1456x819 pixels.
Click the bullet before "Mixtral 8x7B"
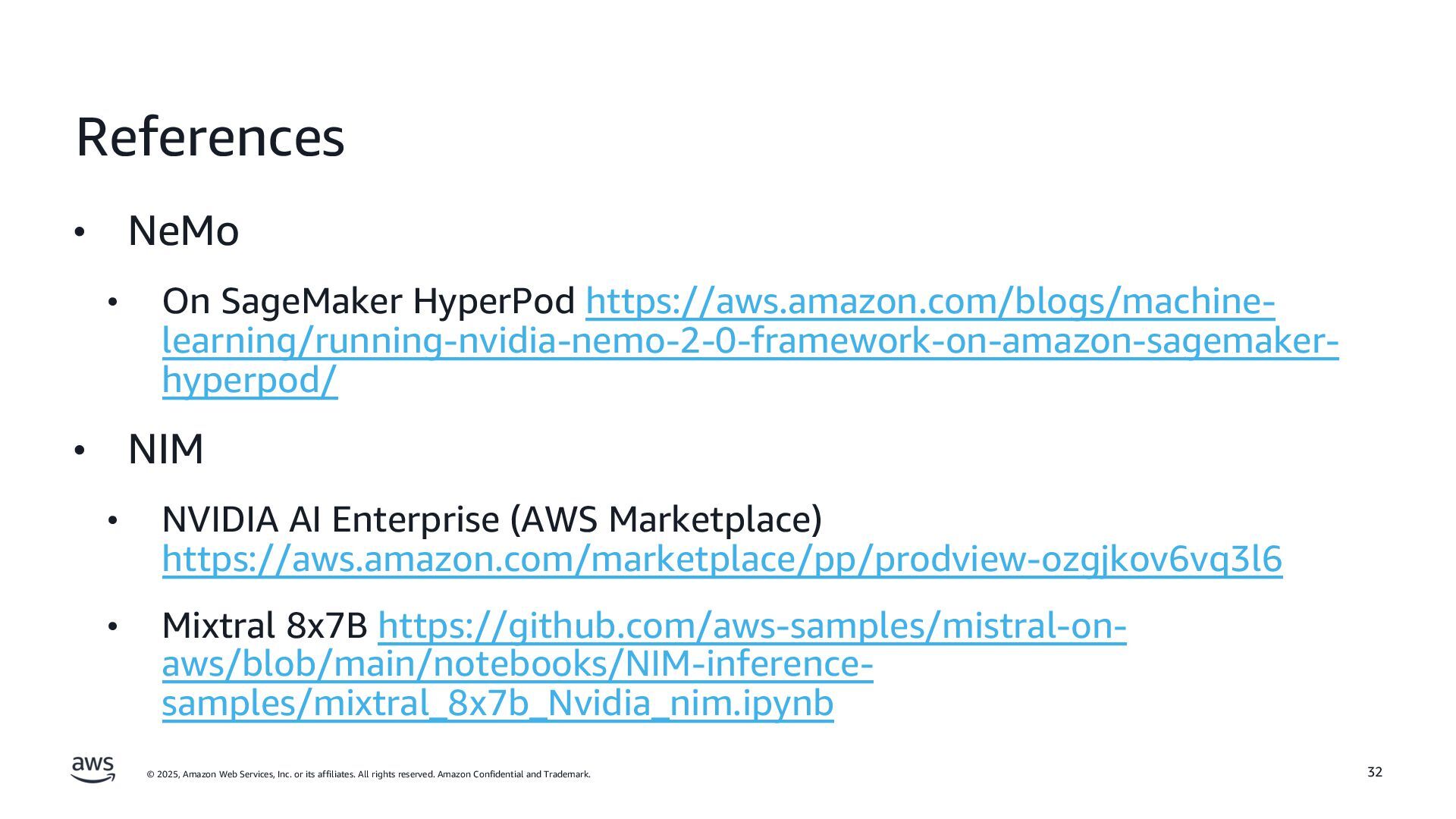(x=113, y=627)
